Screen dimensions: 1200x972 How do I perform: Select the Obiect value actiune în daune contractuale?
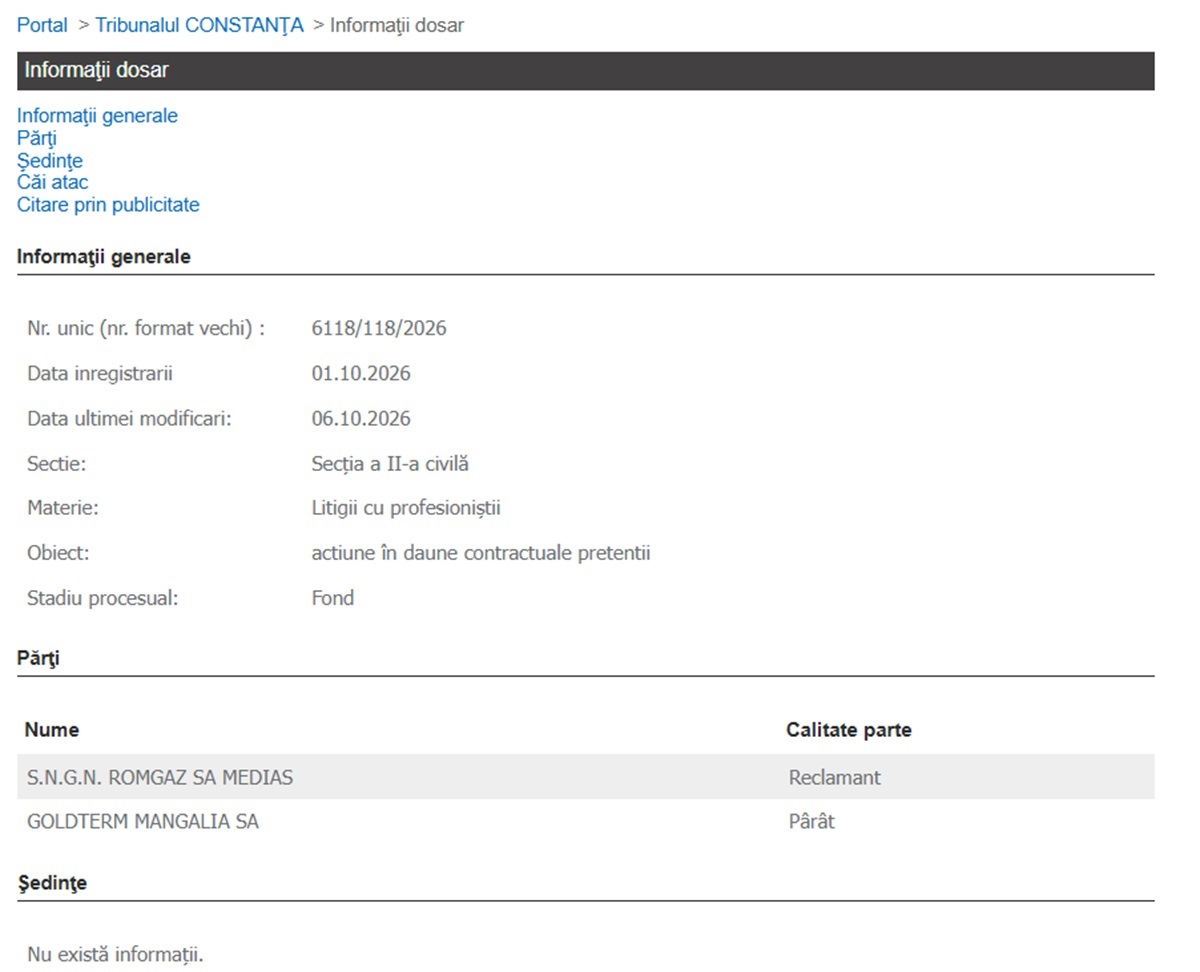tap(481, 553)
